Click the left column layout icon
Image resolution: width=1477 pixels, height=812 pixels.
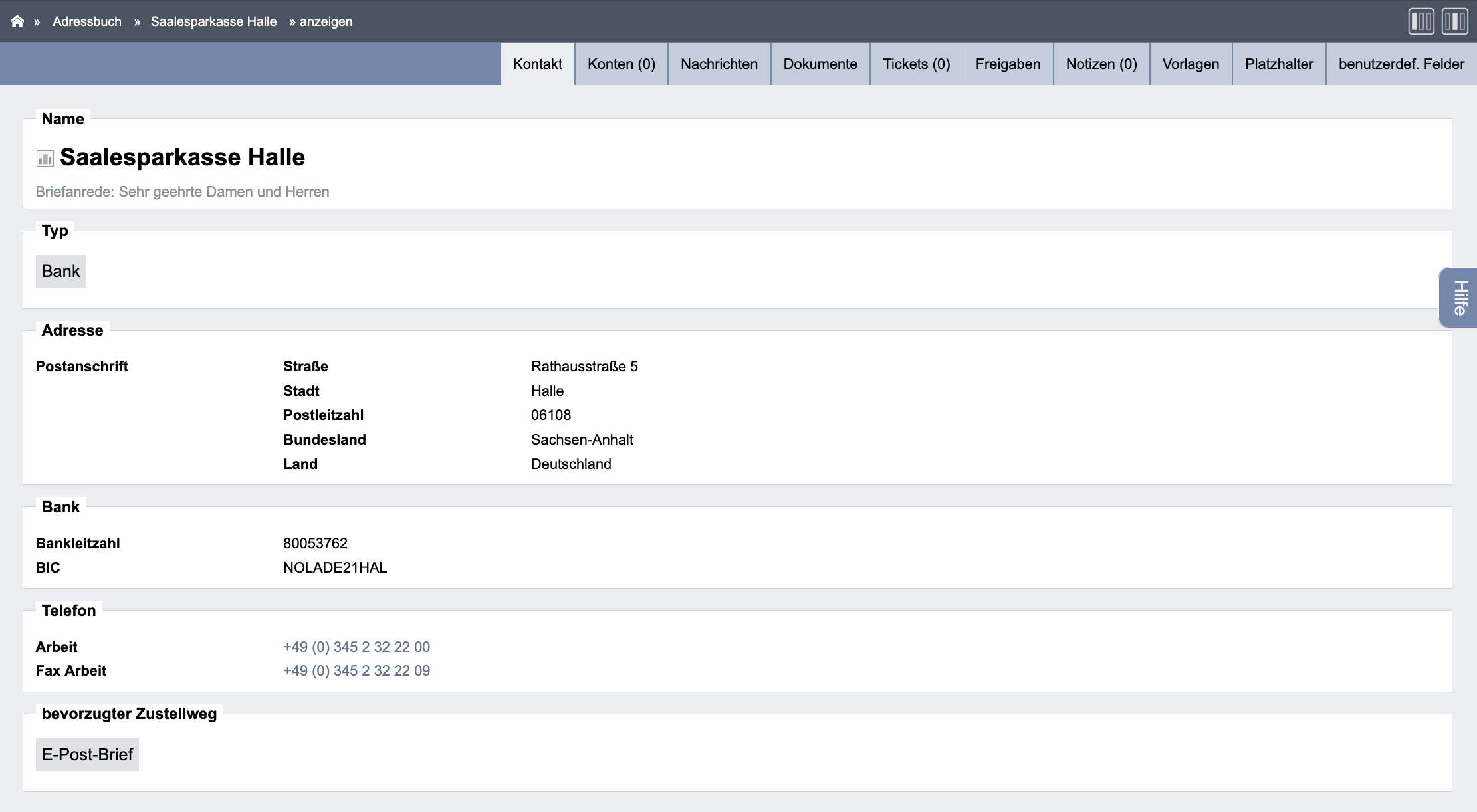(x=1421, y=21)
